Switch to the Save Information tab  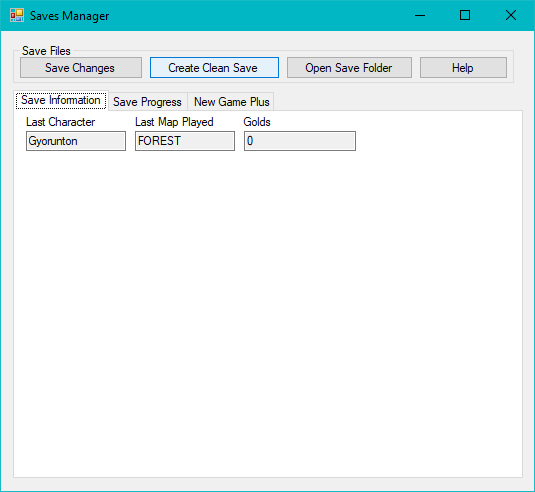(61, 100)
